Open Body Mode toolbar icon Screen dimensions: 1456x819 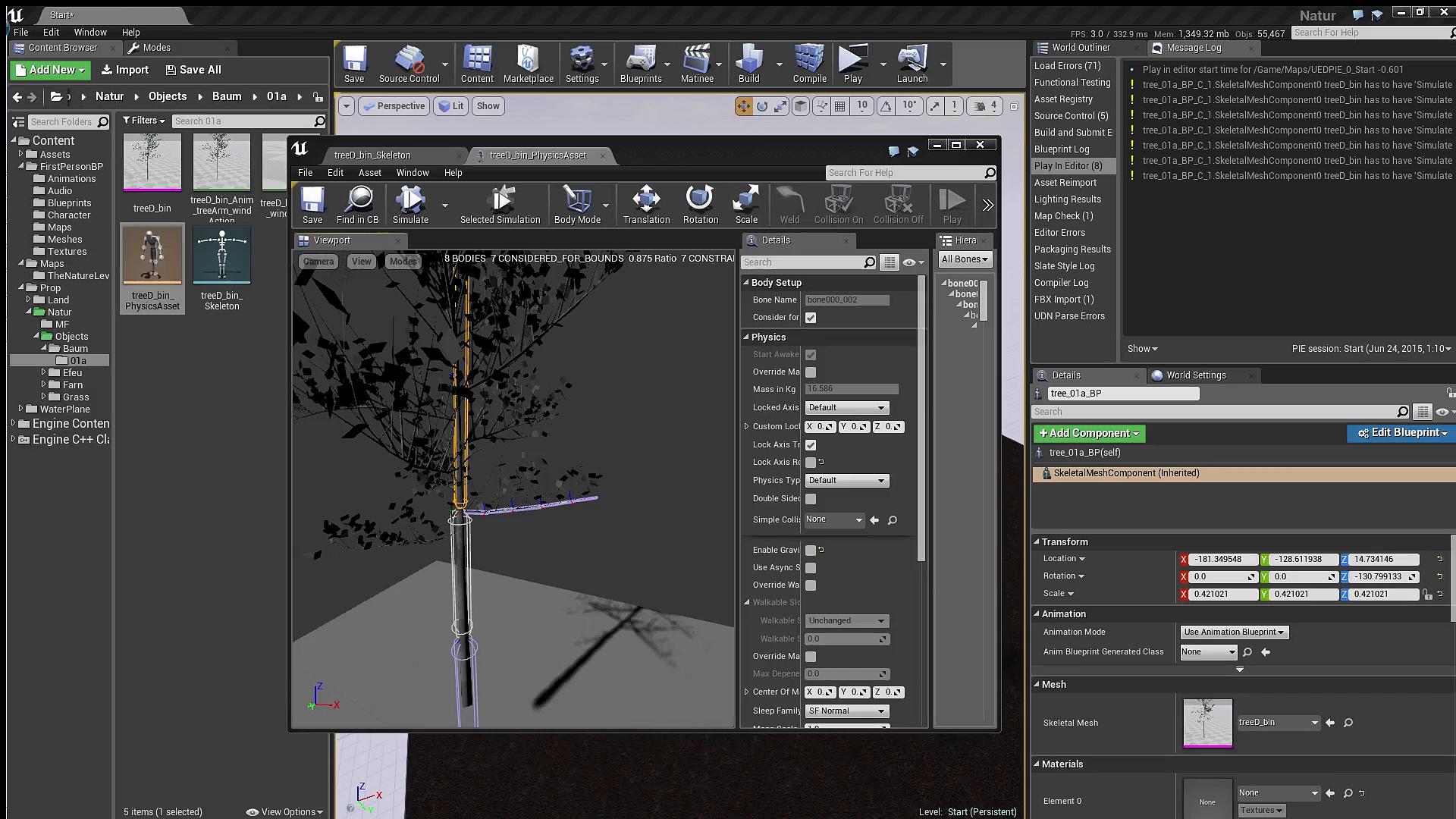coord(577,199)
